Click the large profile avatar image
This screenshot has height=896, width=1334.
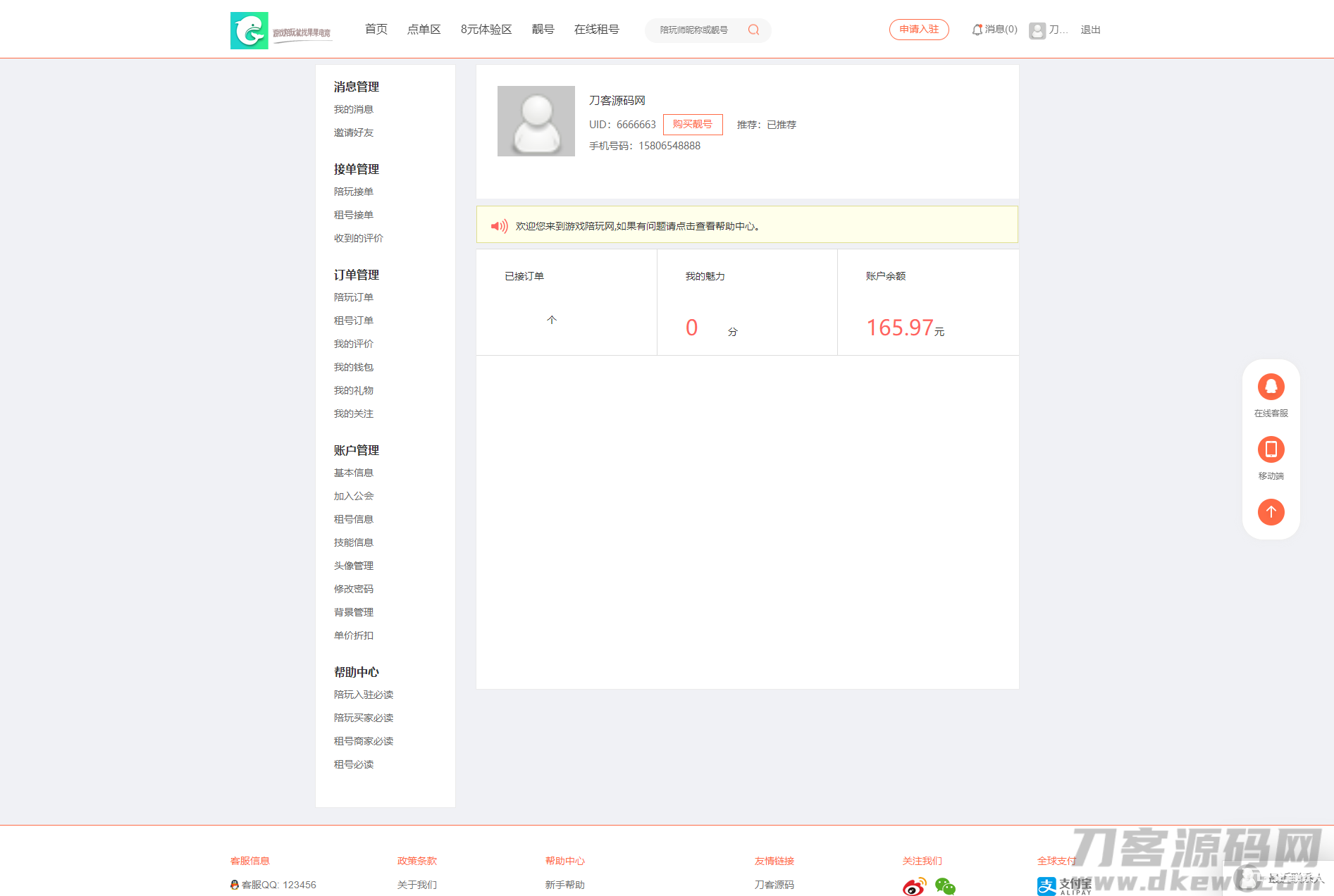click(536, 121)
